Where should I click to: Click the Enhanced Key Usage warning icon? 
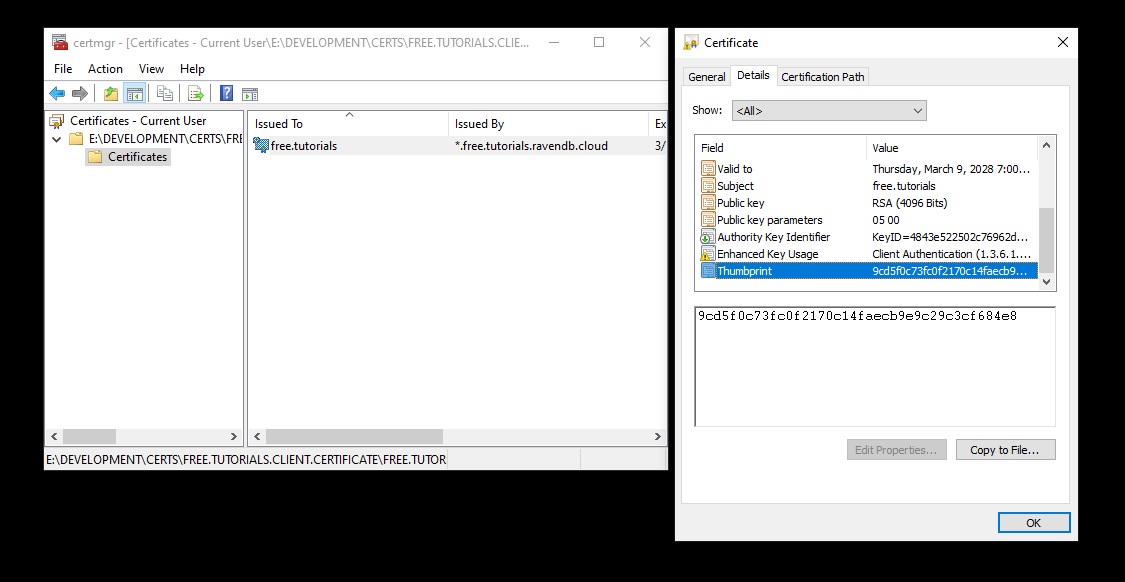[708, 254]
